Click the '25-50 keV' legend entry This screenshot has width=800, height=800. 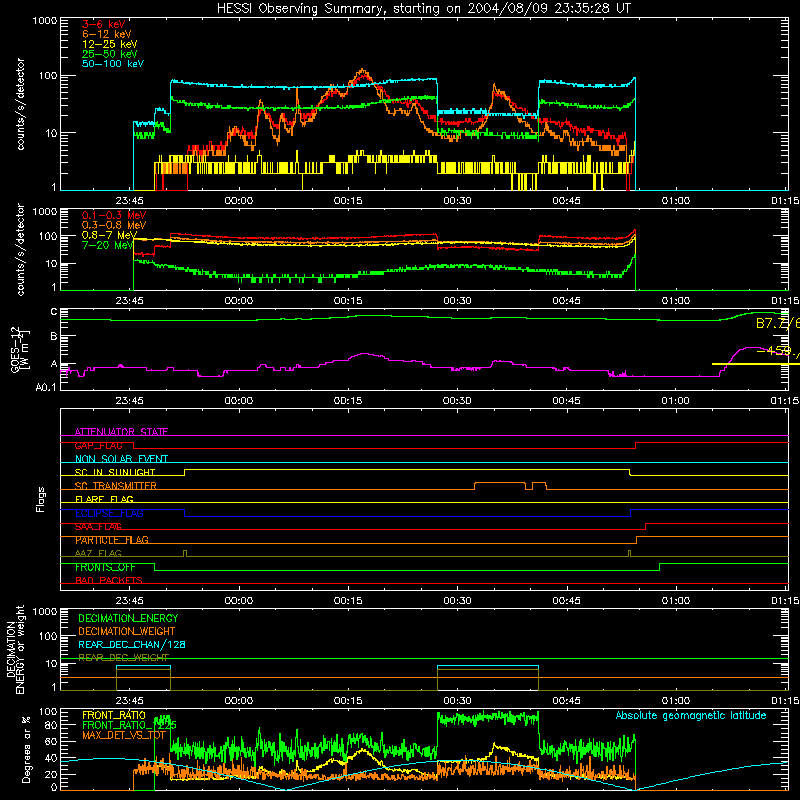(x=110, y=54)
